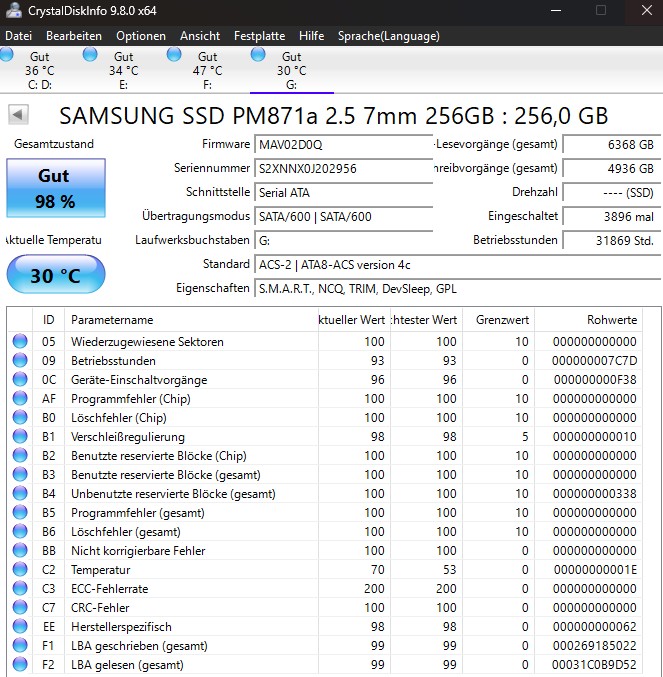Viewport: 663px width, 677px height.
Task: Click status dot for CRC-Fehler
Action: point(20,607)
